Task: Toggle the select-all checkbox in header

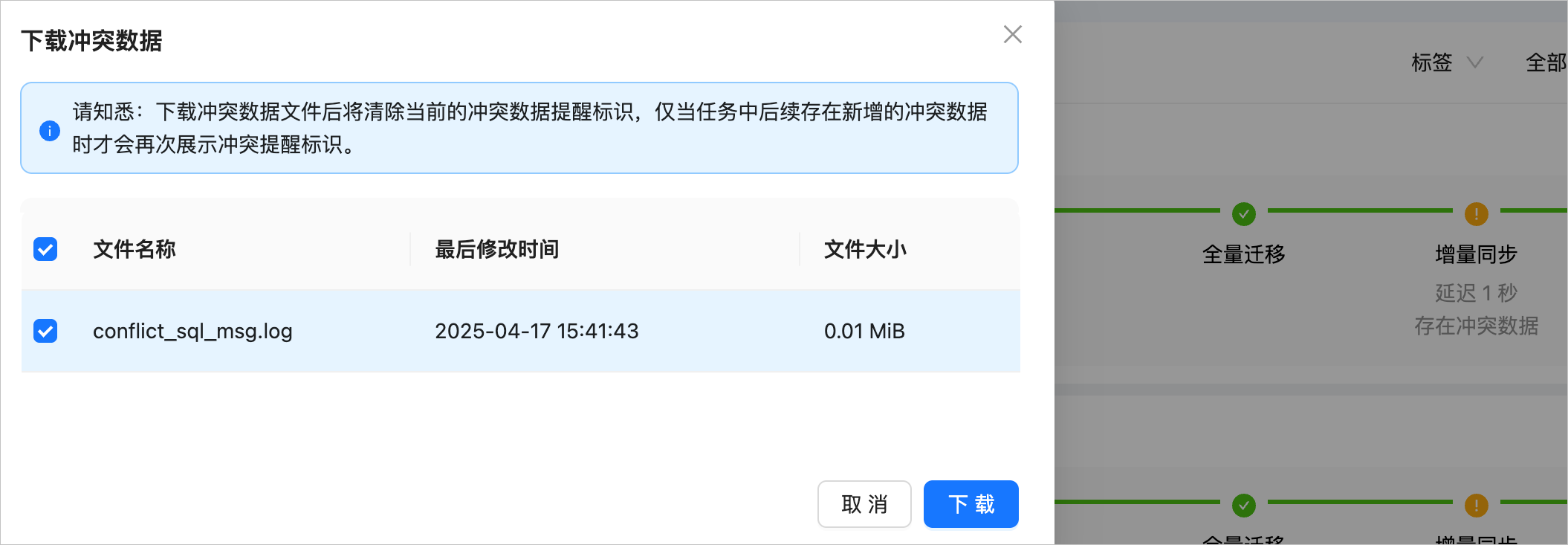Action: click(x=45, y=249)
